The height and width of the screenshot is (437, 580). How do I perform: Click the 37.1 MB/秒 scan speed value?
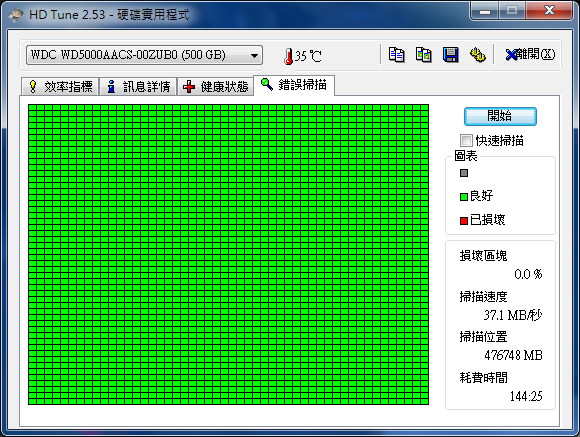[513, 315]
